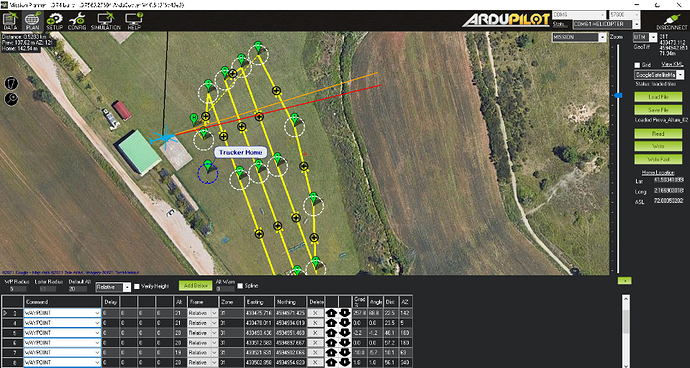Enable the Grid checkbox
Image resolution: width=690 pixels, height=368 pixels.
pos(638,65)
